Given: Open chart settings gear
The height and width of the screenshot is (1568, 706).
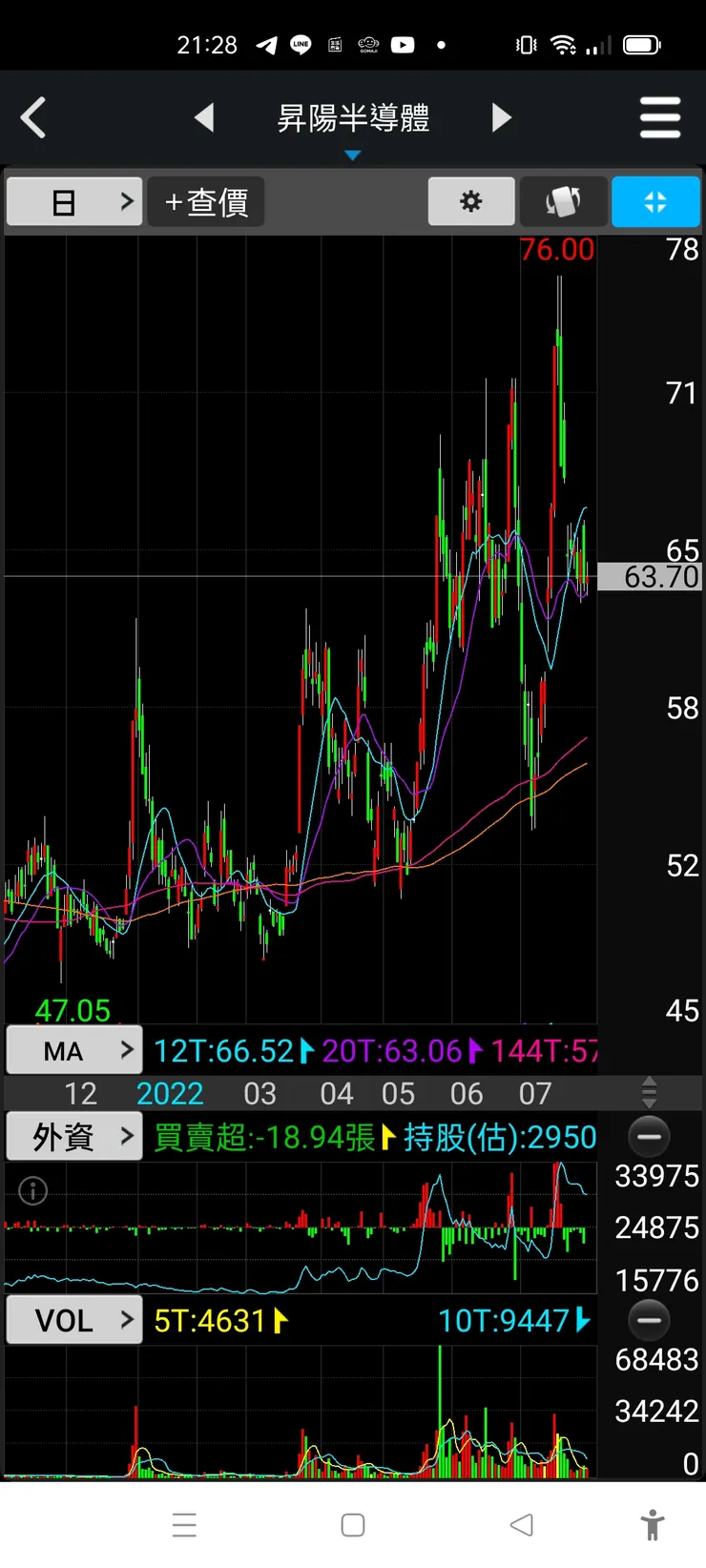Looking at the screenshot, I should coord(471,202).
